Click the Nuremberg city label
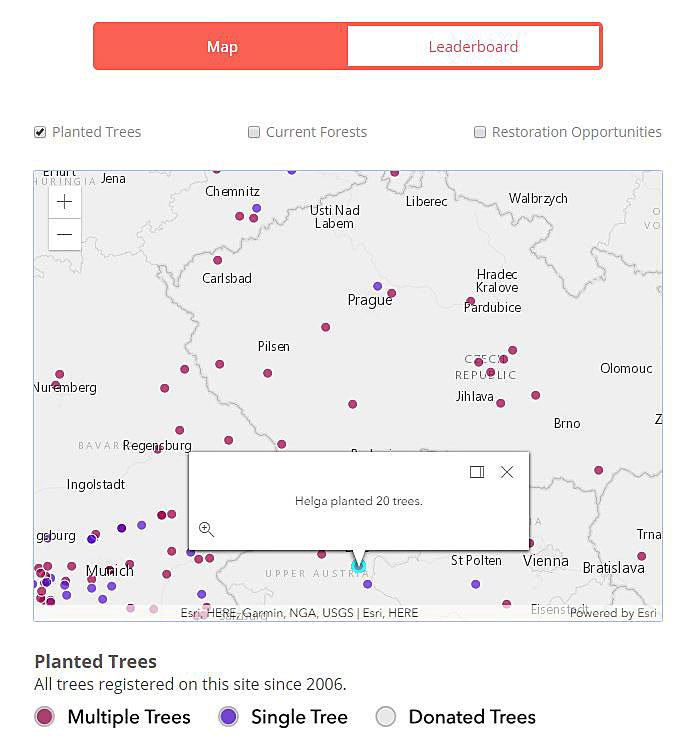This screenshot has width=698, height=751. point(65,387)
